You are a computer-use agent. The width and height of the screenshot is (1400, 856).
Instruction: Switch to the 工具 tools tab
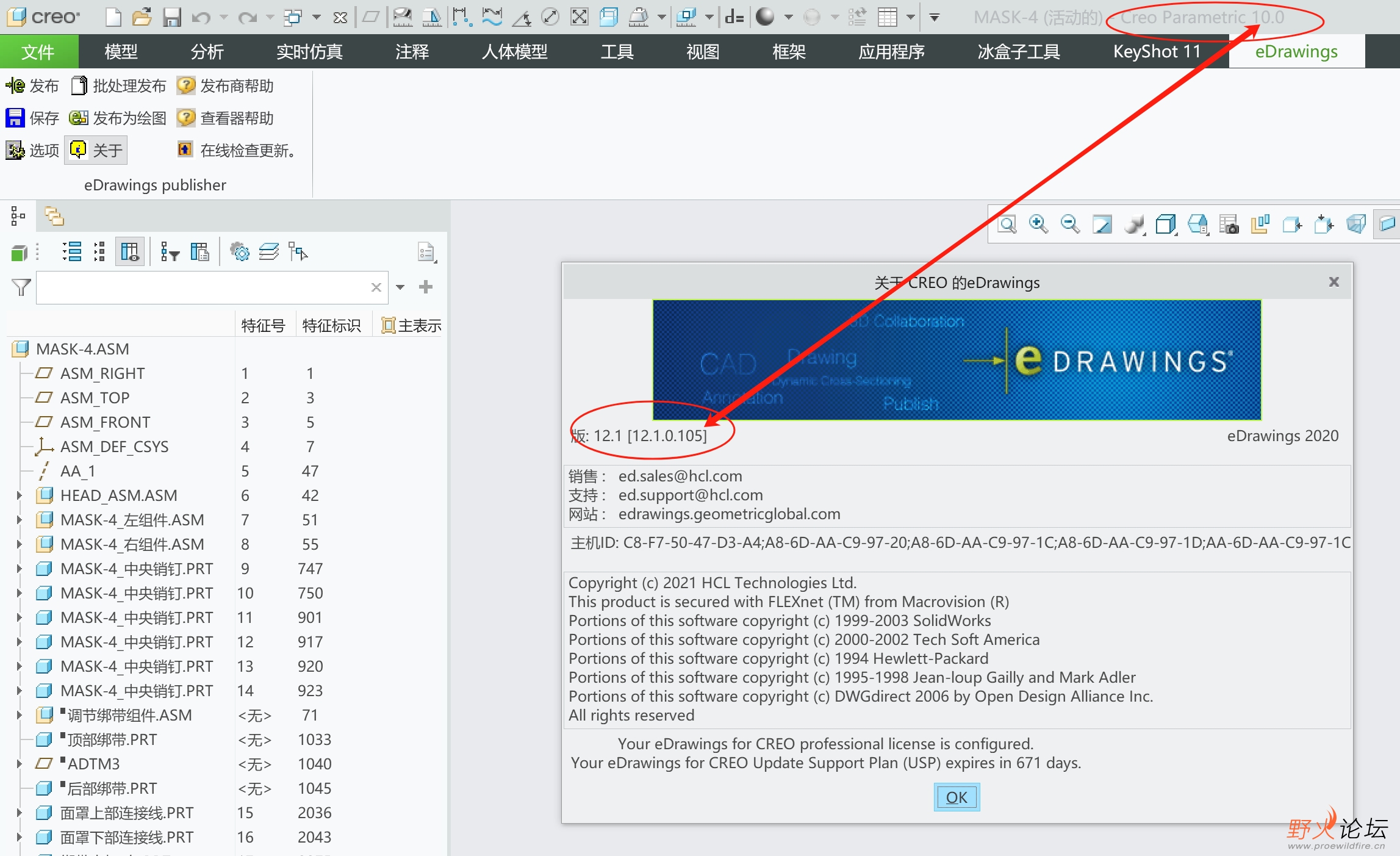617,51
